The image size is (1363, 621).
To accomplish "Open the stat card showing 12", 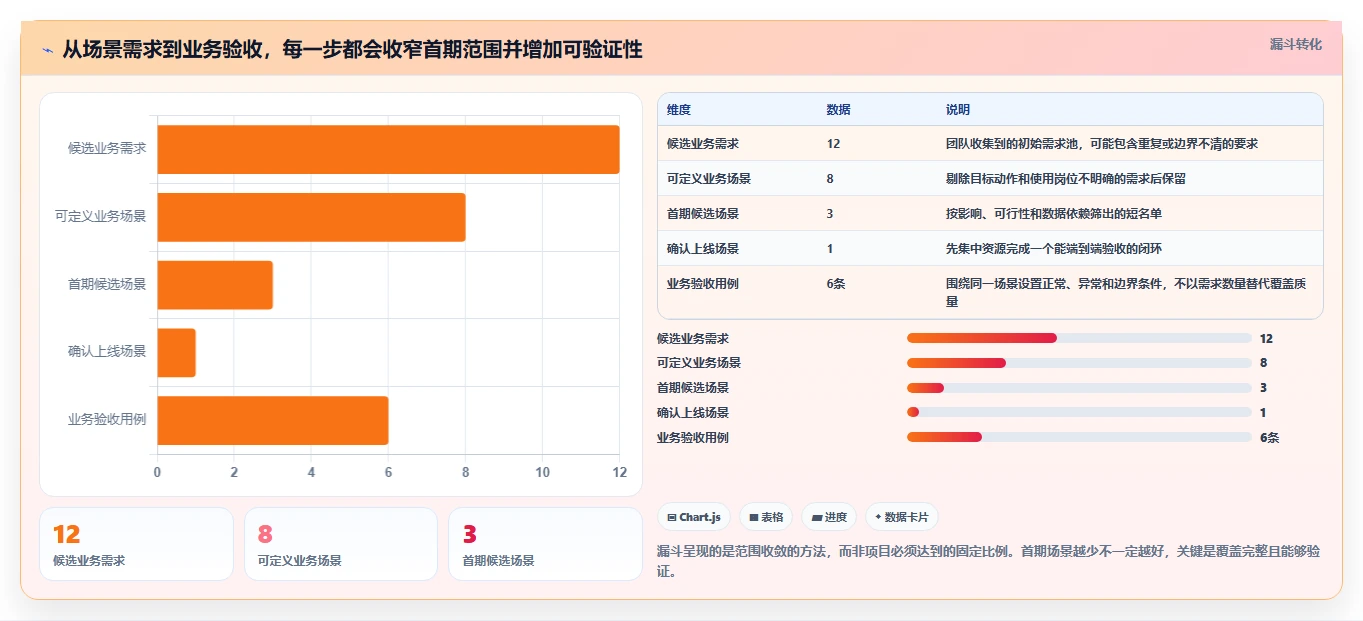I will (x=136, y=544).
